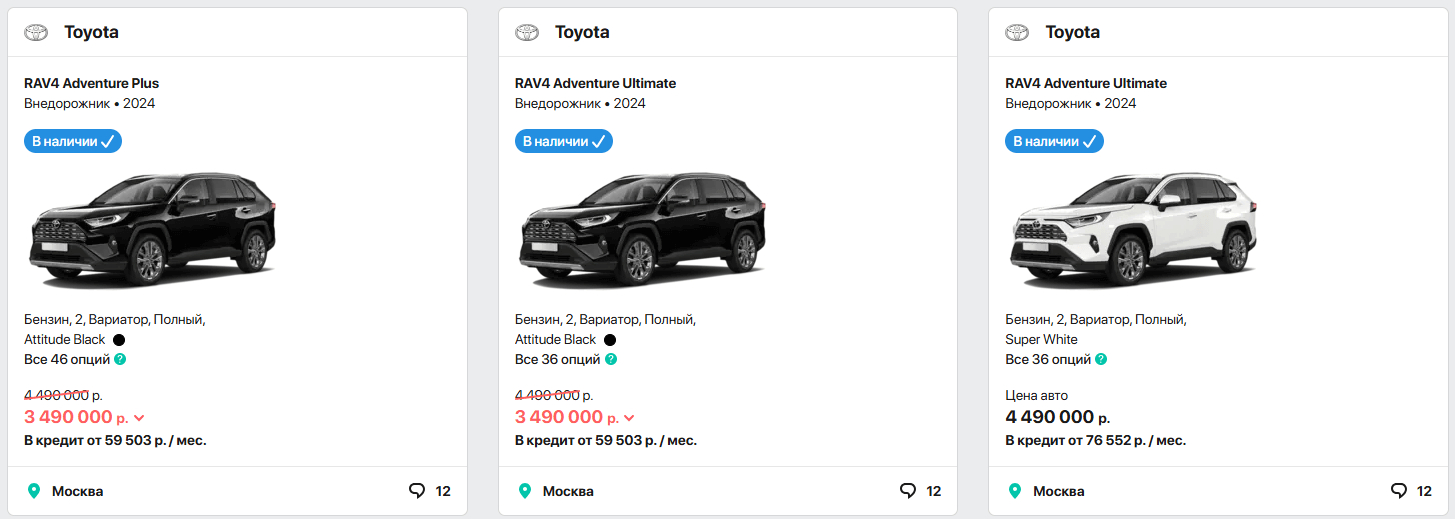
Task: Click the Toyota logo on third card
Action: pos(1017,32)
